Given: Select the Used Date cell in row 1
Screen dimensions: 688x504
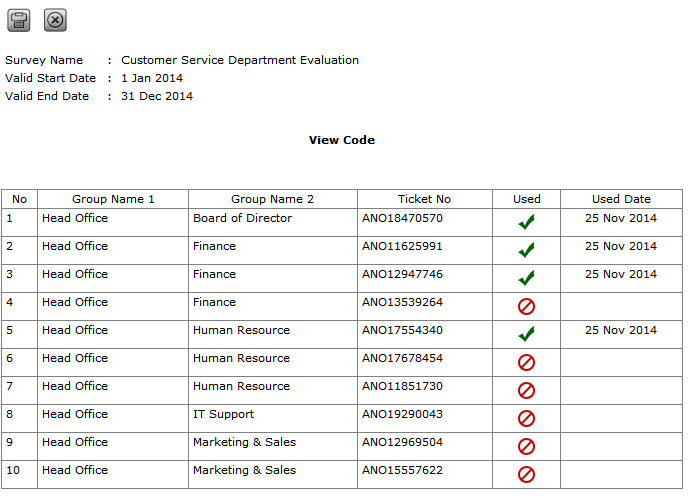Looking at the screenshot, I should 620,218.
